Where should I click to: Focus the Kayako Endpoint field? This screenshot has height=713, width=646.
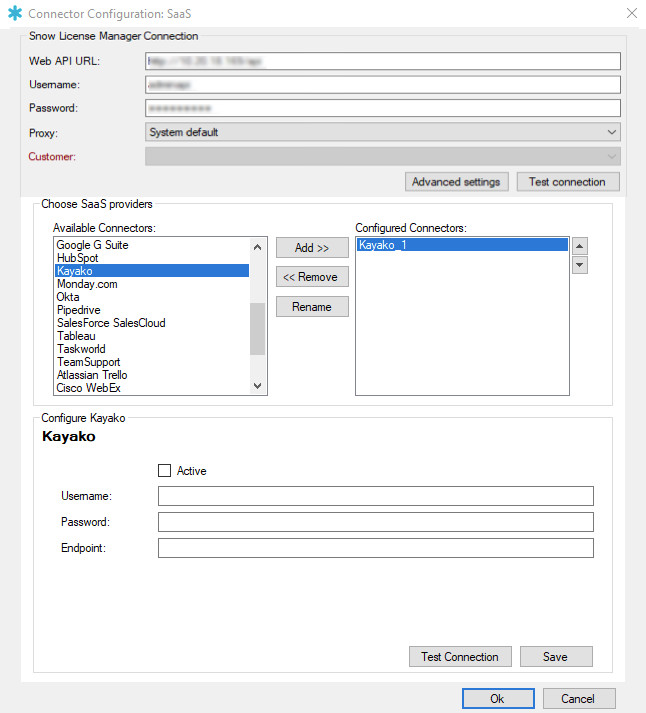point(375,548)
